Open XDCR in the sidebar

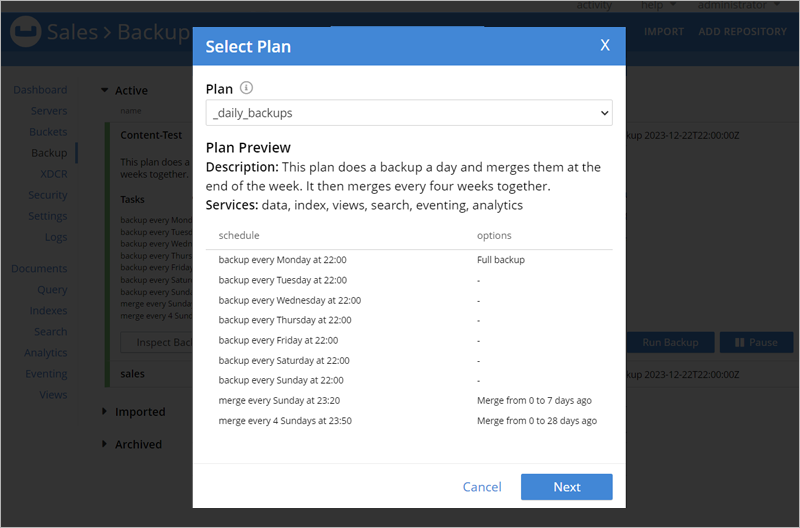pos(54,174)
